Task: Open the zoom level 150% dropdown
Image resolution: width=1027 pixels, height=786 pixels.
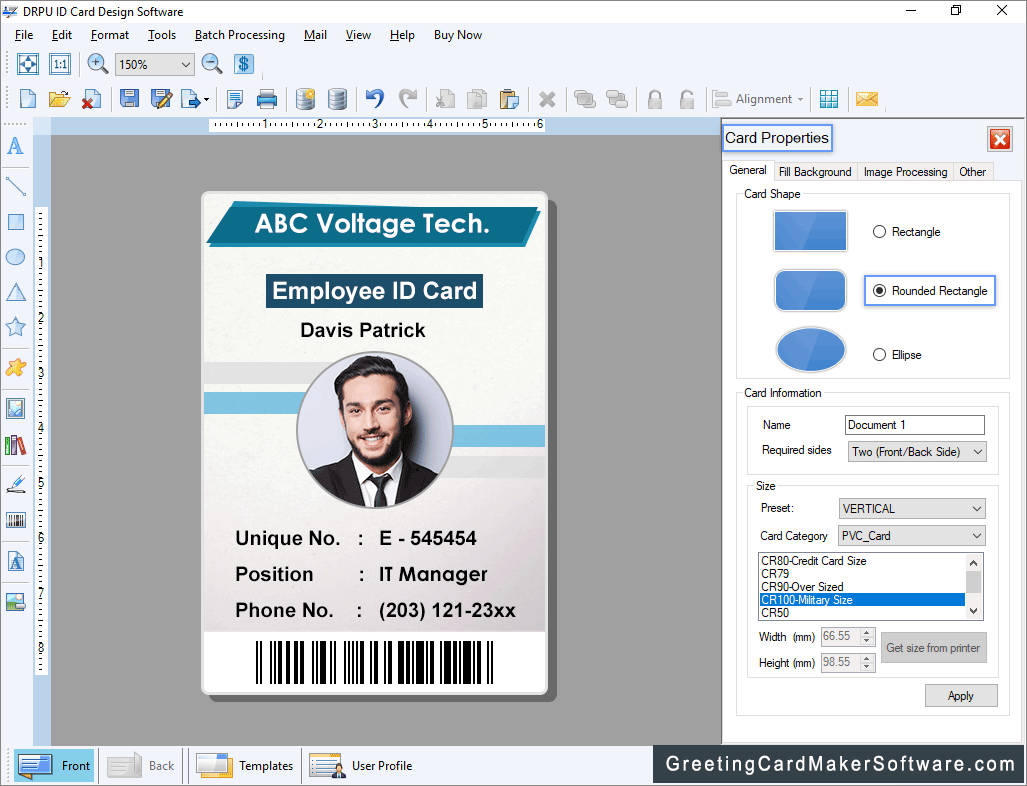Action: pos(185,65)
